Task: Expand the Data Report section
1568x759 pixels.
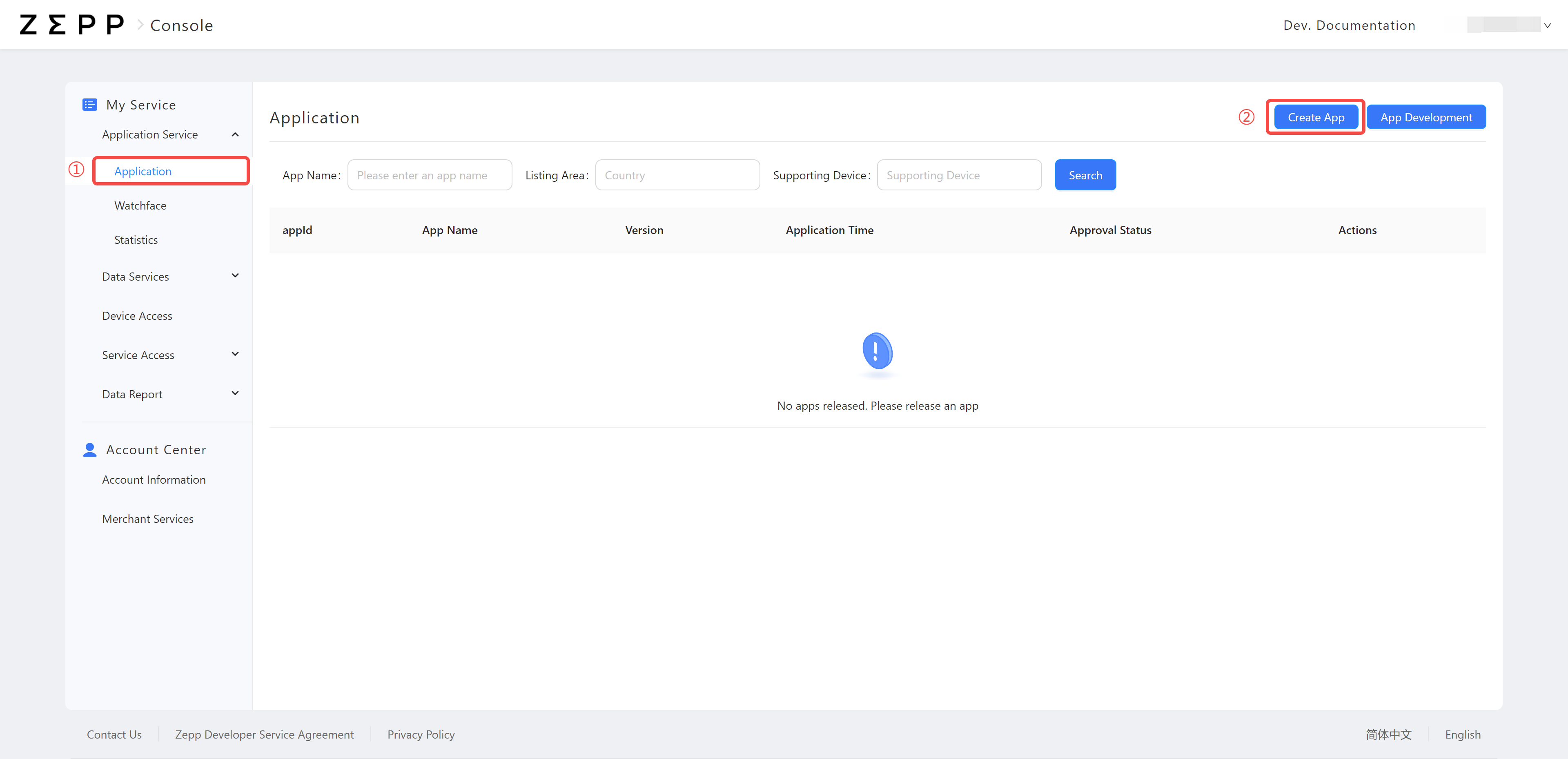Action: tap(235, 393)
